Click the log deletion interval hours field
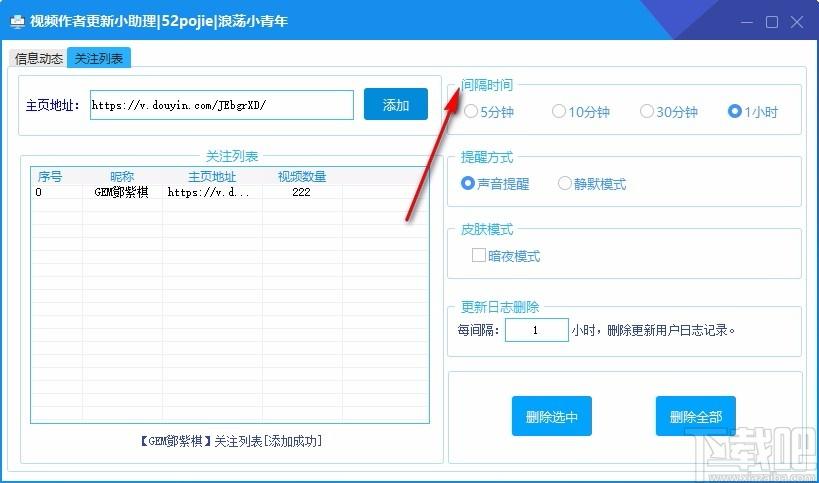819x483 pixels. 536,330
